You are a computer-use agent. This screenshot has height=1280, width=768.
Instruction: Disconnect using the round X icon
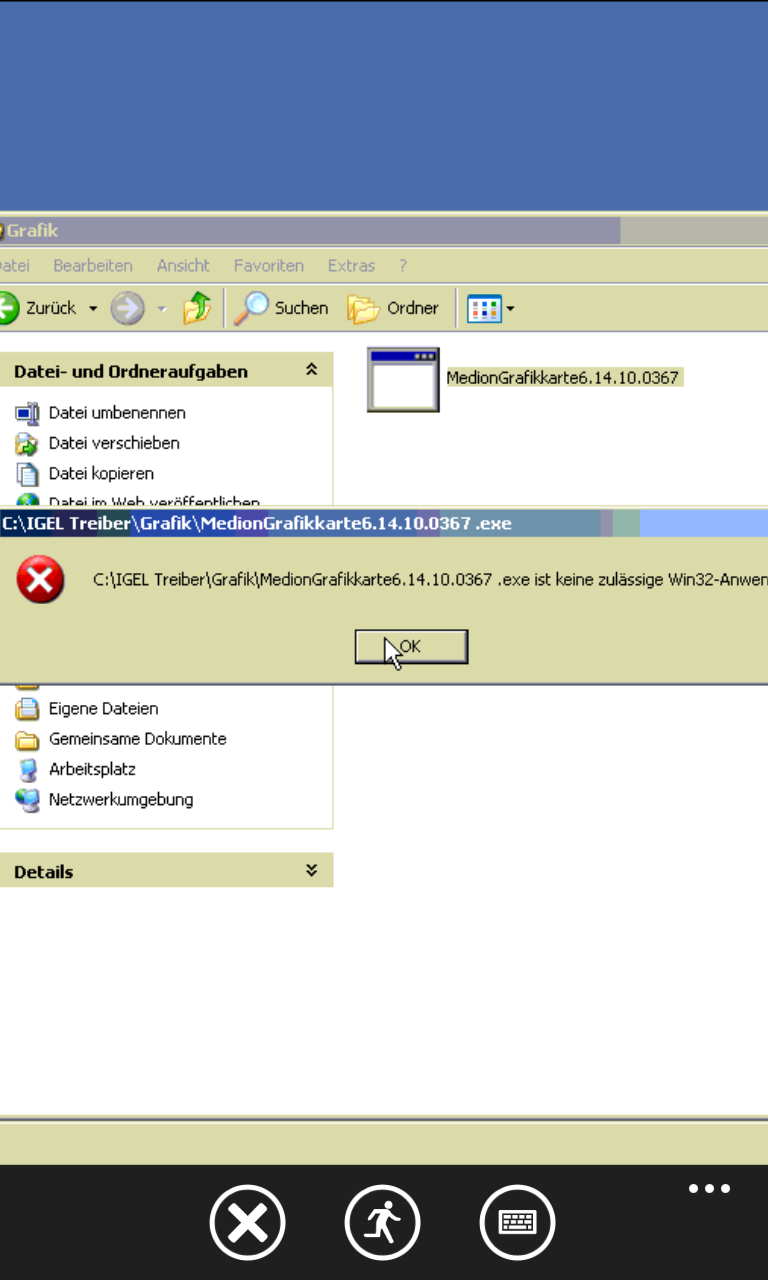(247, 1222)
